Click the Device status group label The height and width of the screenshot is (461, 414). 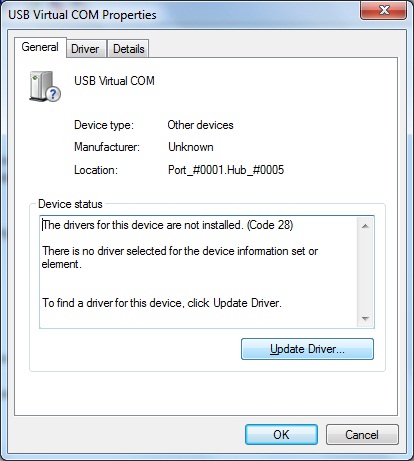pos(70,204)
